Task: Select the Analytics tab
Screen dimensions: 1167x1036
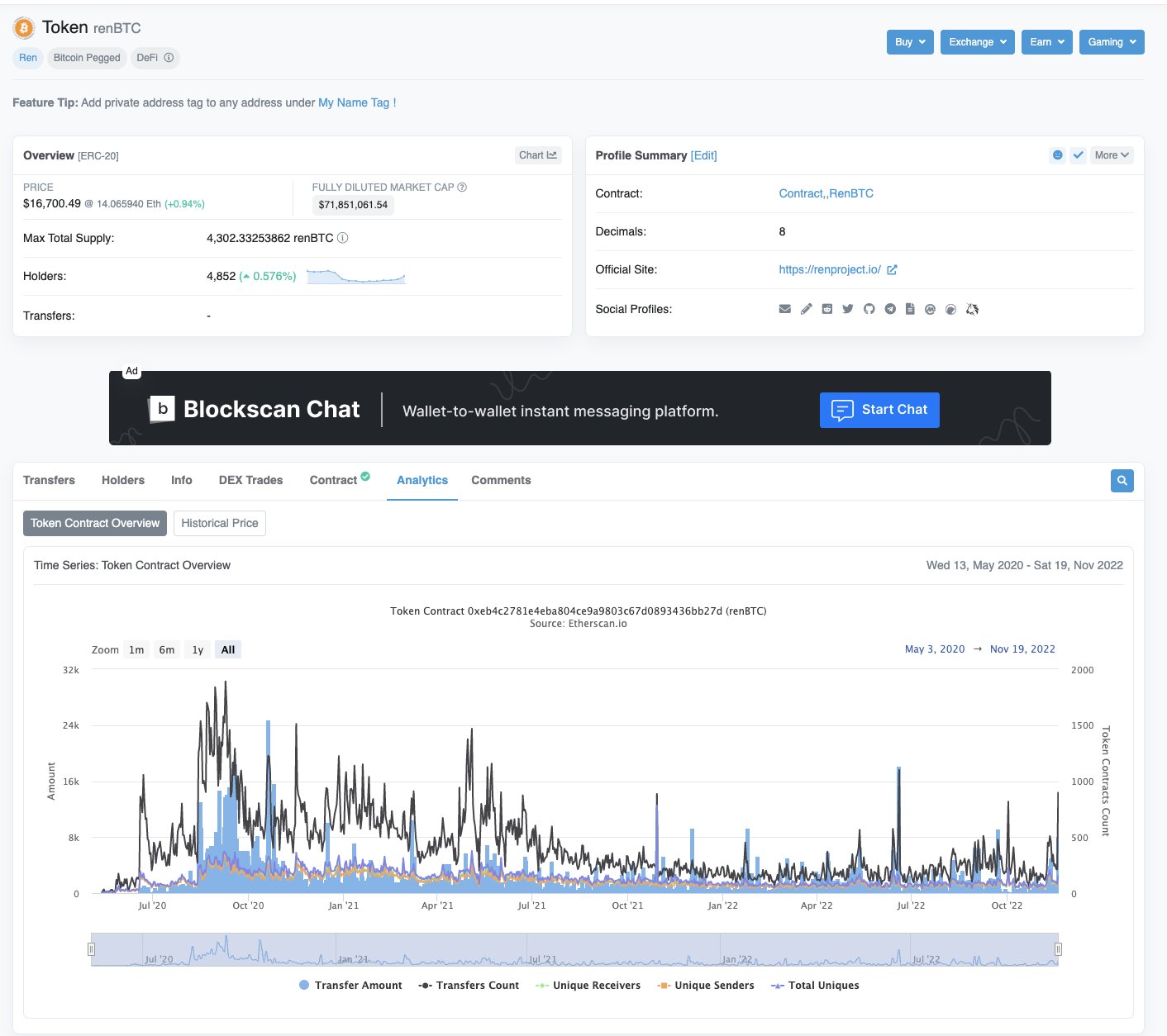Action: click(422, 480)
